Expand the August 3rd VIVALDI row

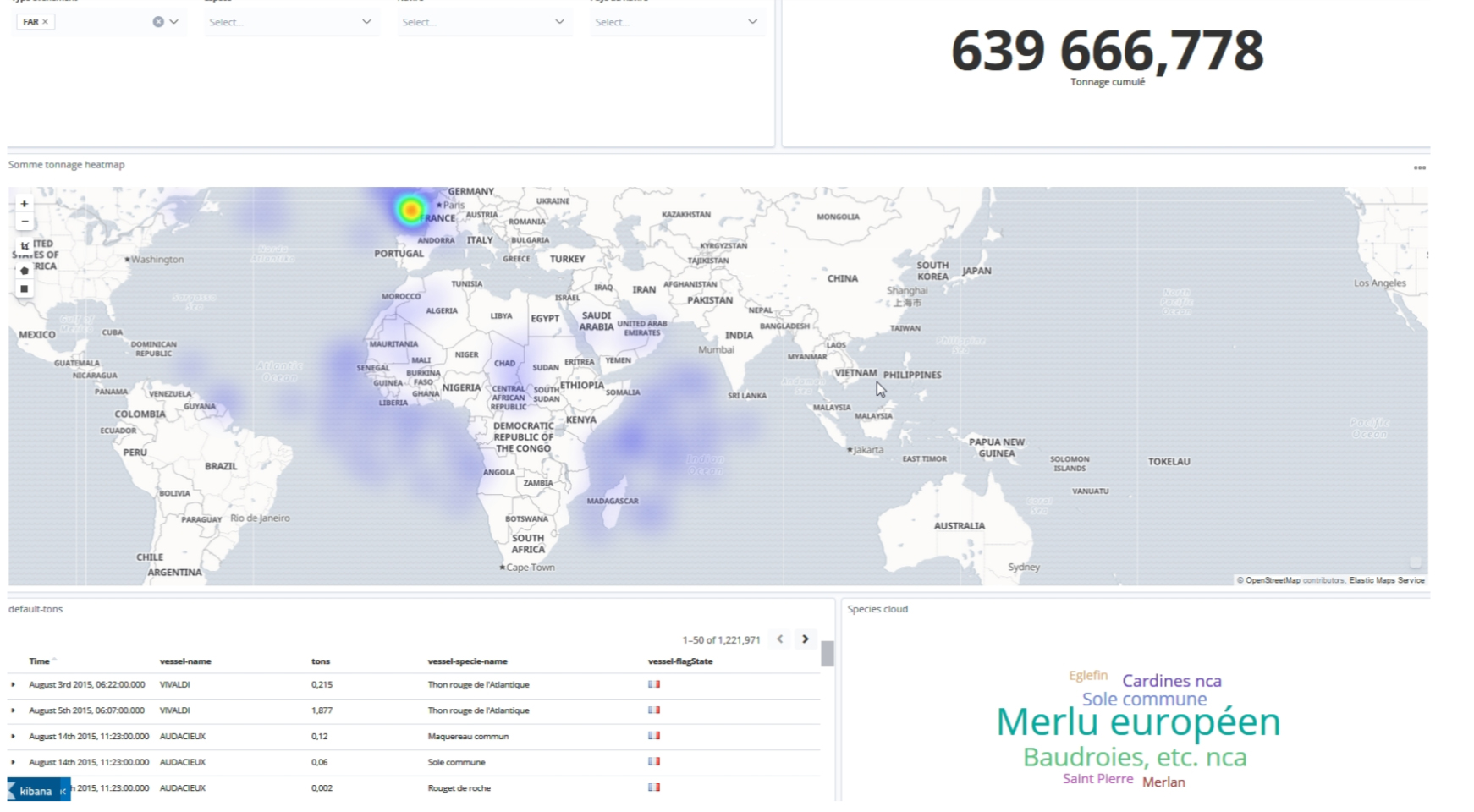click(x=13, y=685)
